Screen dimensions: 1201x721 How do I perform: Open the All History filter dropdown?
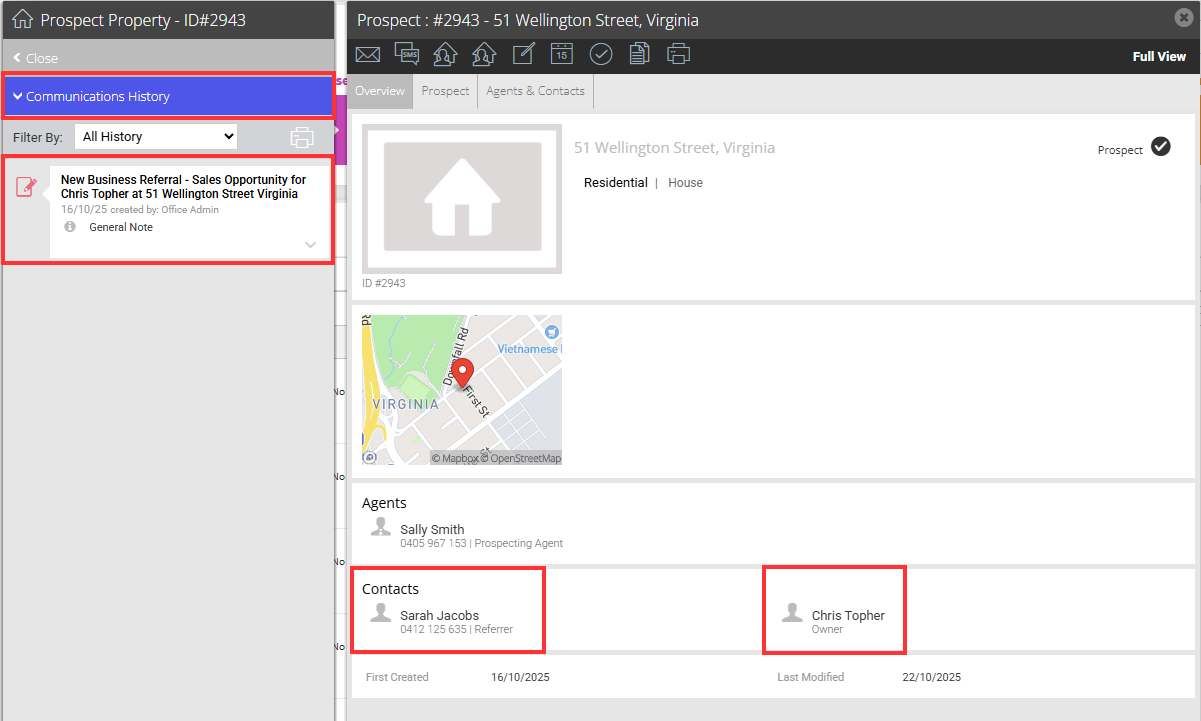point(156,136)
